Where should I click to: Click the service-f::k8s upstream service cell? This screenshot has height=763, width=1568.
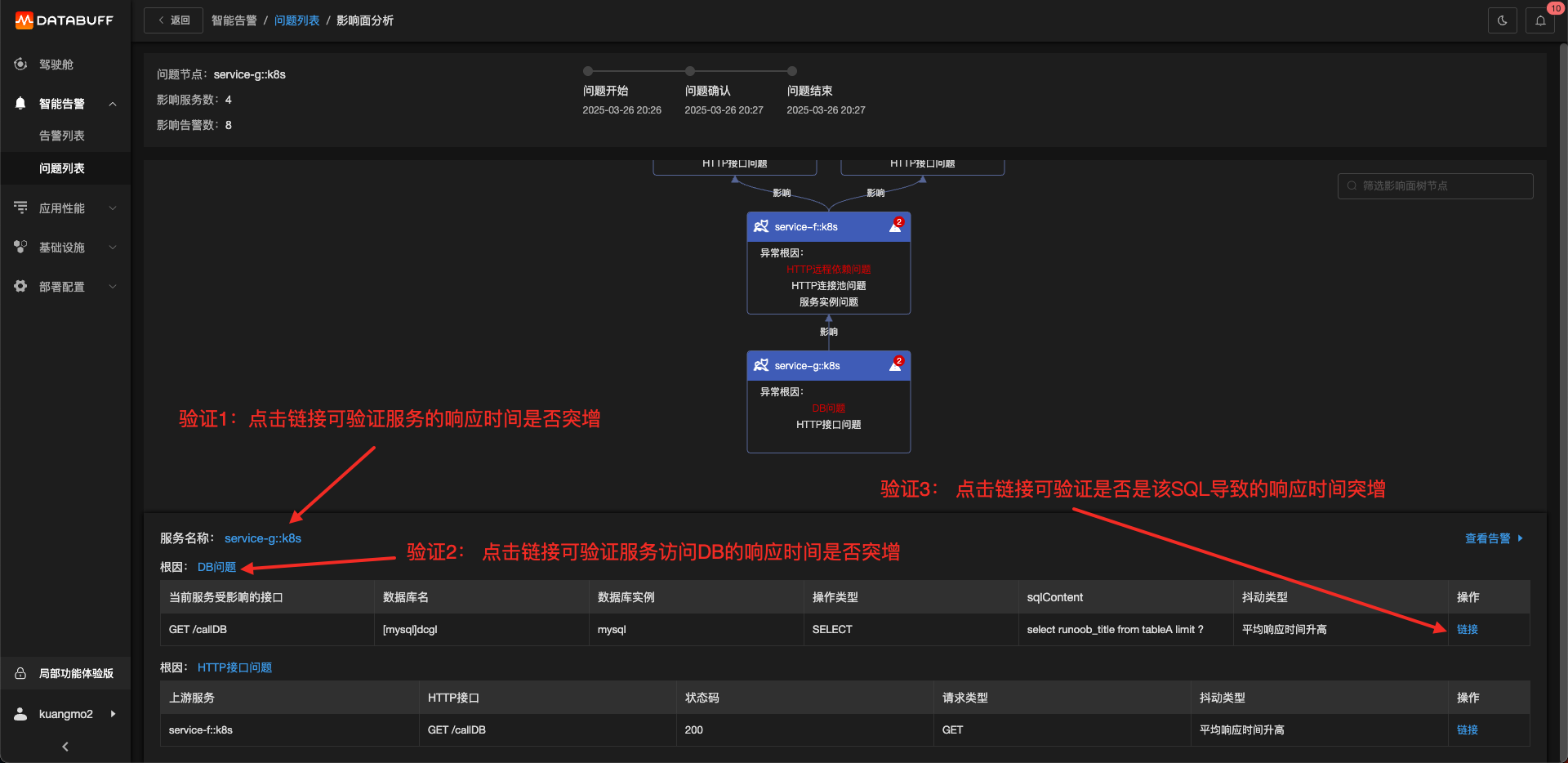tap(289, 730)
